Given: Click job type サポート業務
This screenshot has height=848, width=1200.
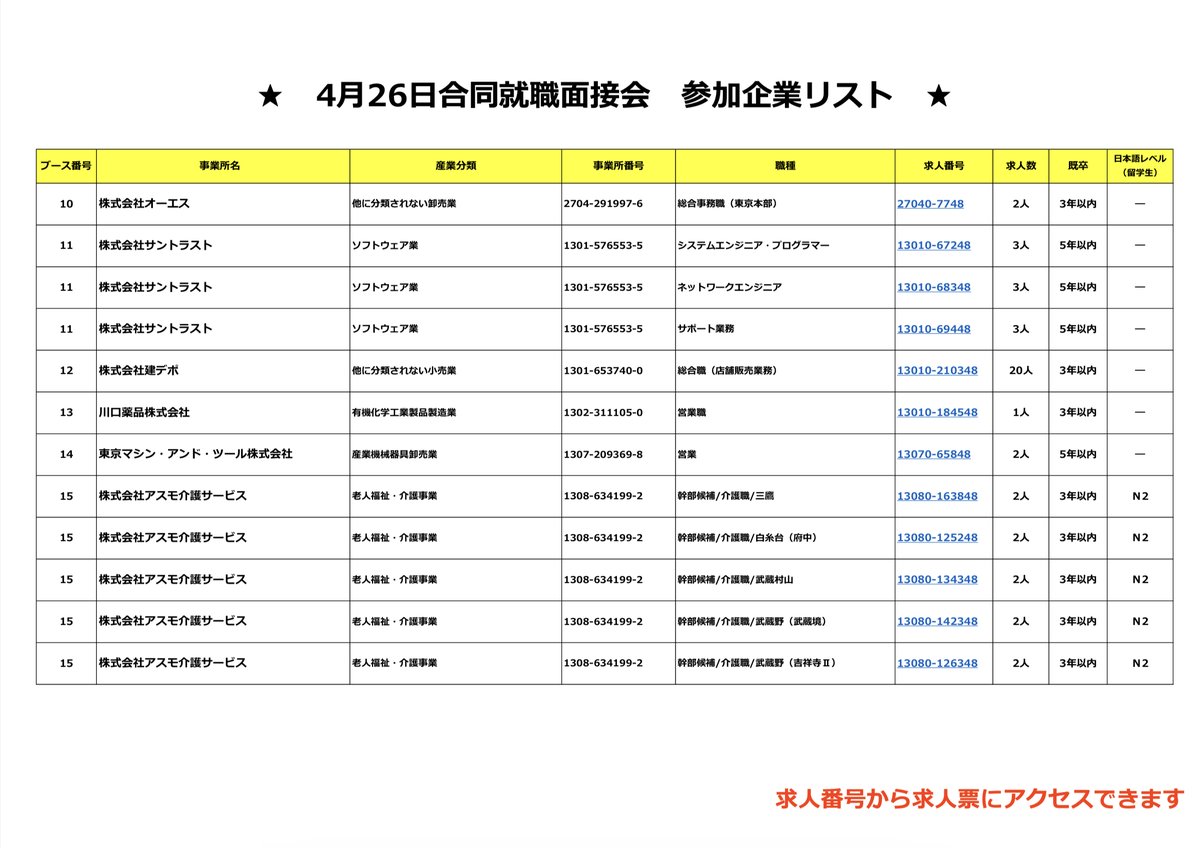Looking at the screenshot, I should [x=707, y=329].
